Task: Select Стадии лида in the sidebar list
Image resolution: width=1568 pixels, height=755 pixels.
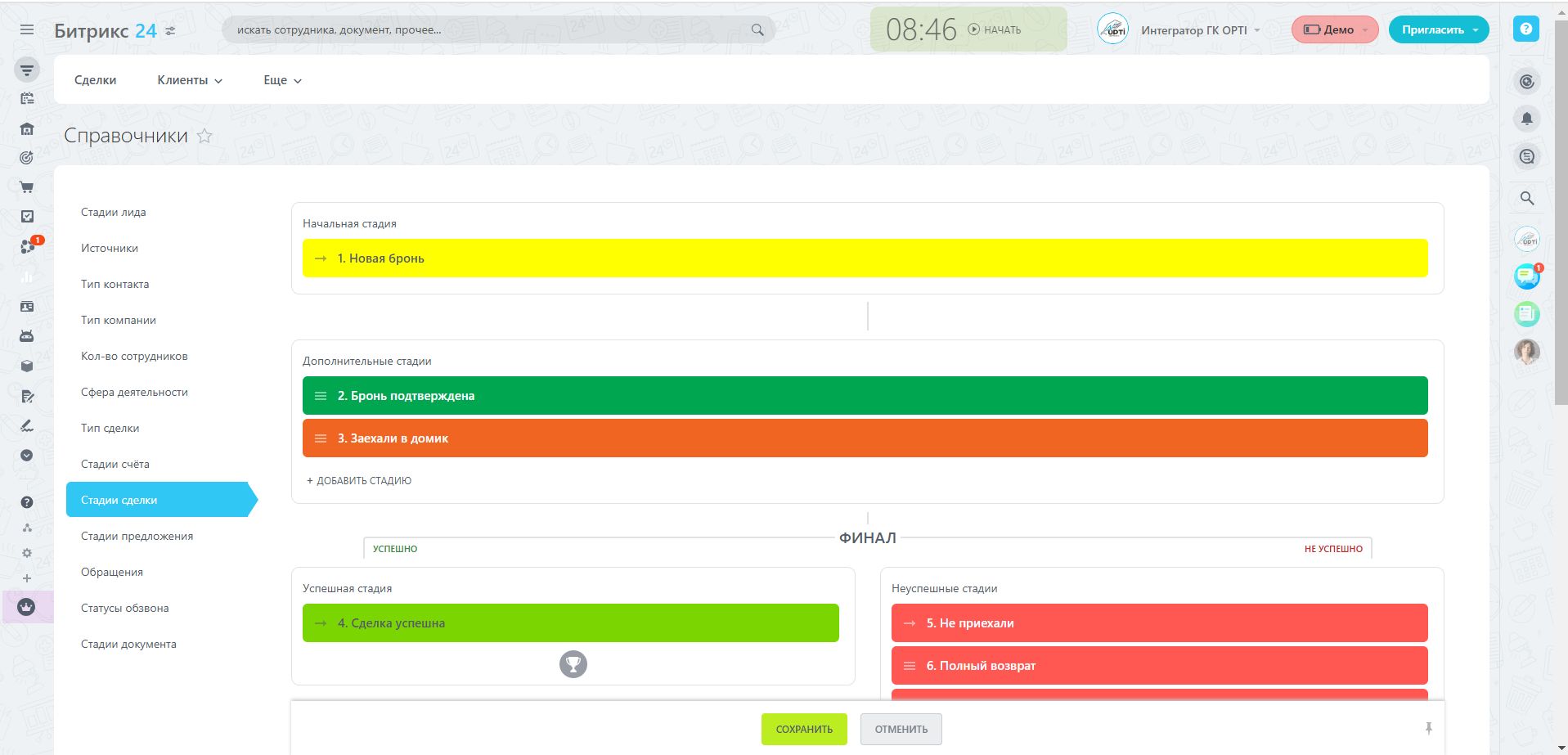Action: point(114,212)
